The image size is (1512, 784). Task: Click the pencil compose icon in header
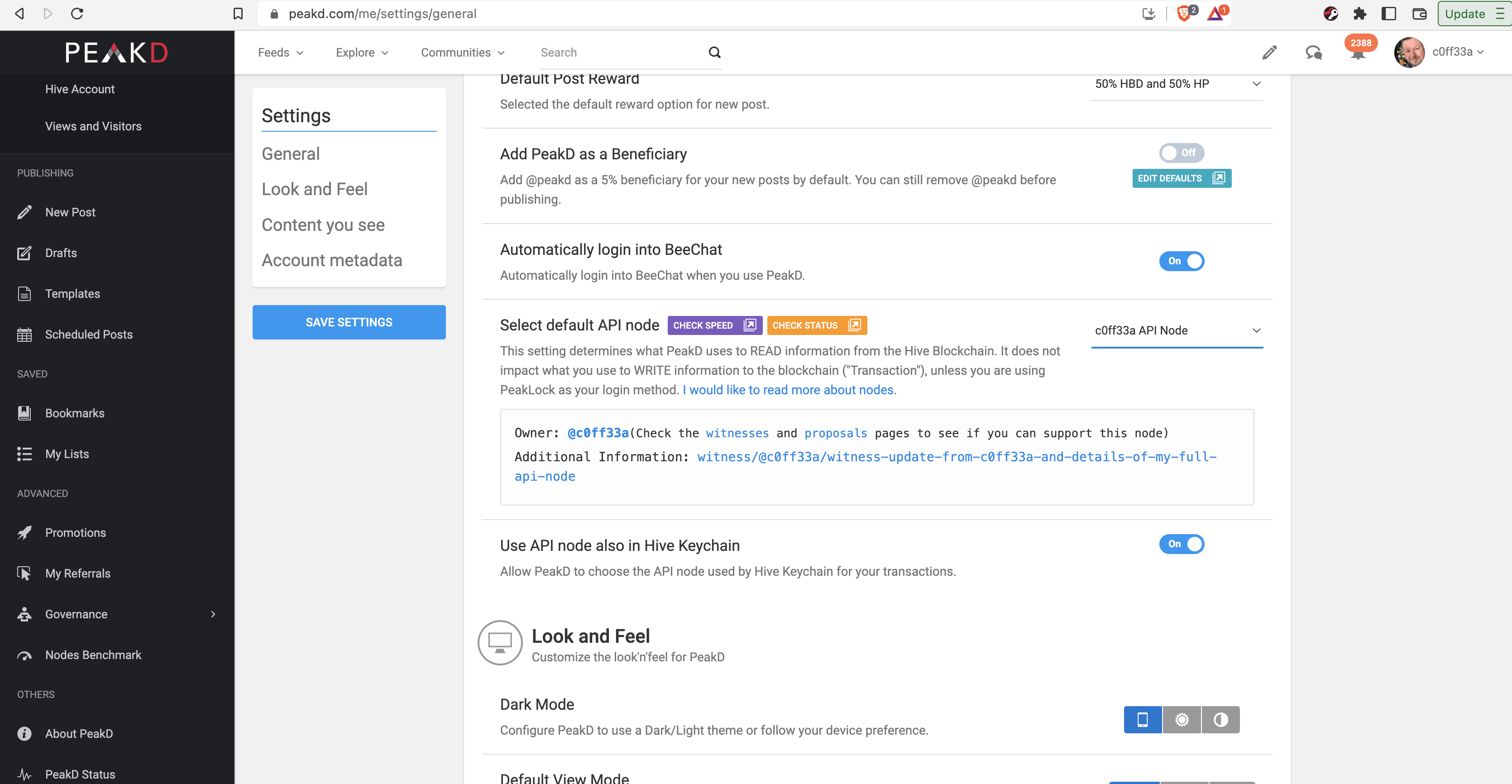click(x=1269, y=52)
